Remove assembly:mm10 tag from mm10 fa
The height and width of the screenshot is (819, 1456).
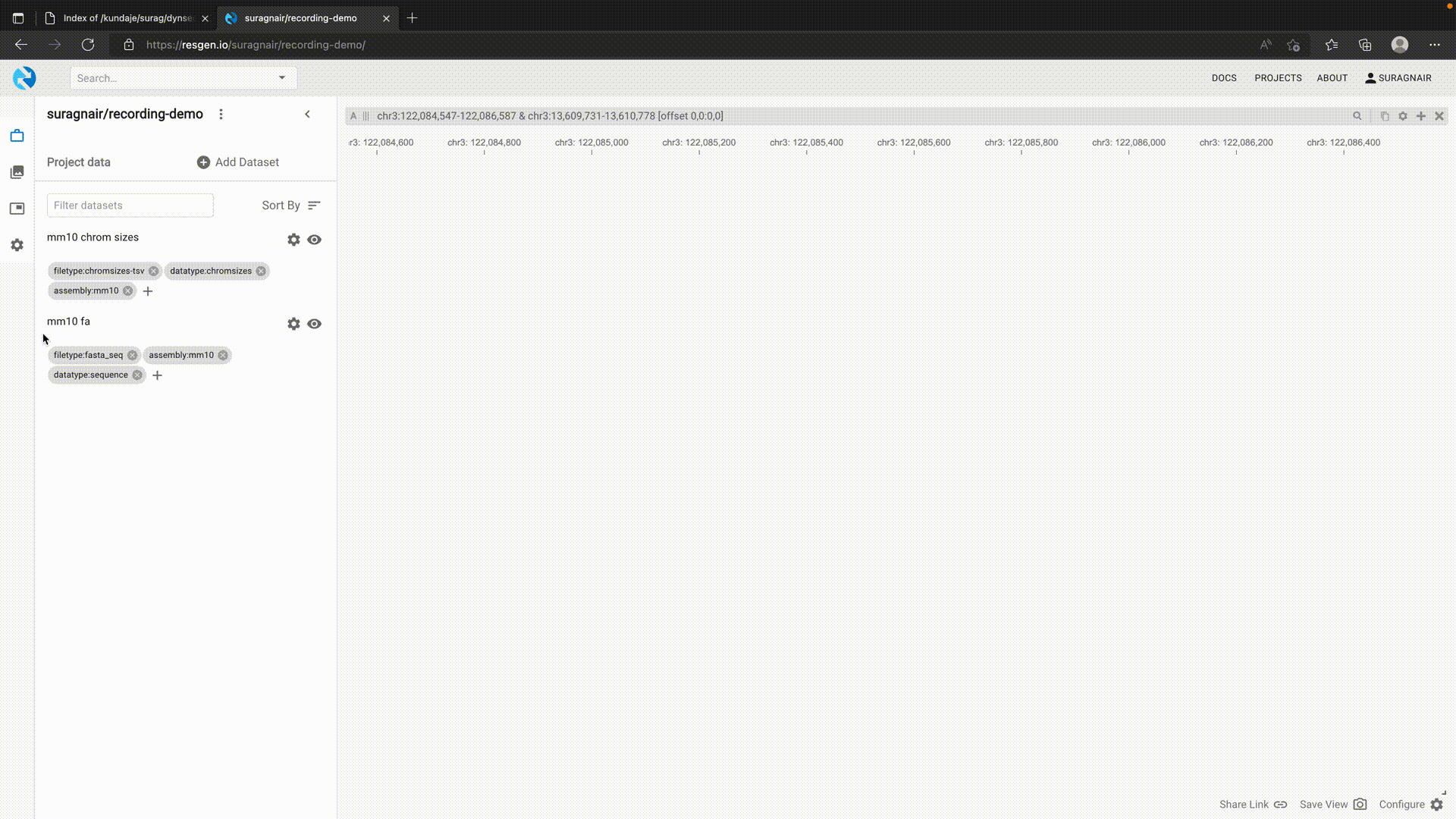coord(223,355)
